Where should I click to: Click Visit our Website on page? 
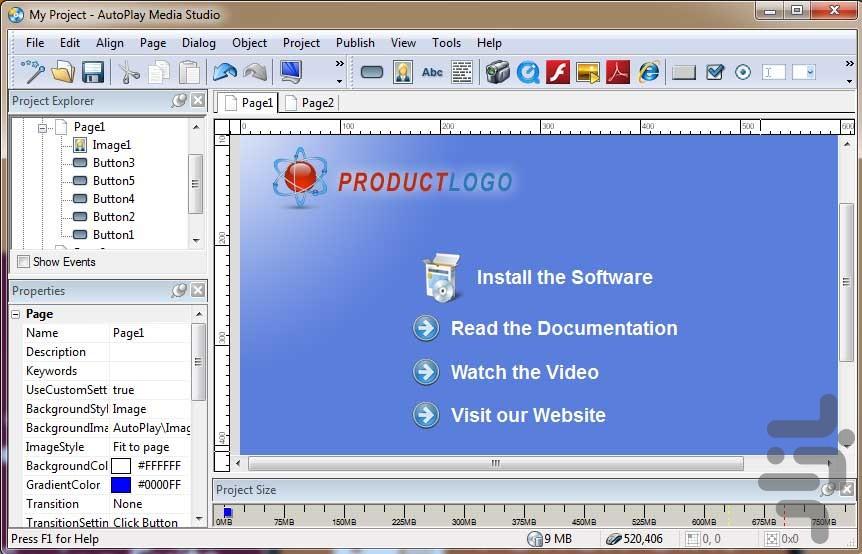528,415
